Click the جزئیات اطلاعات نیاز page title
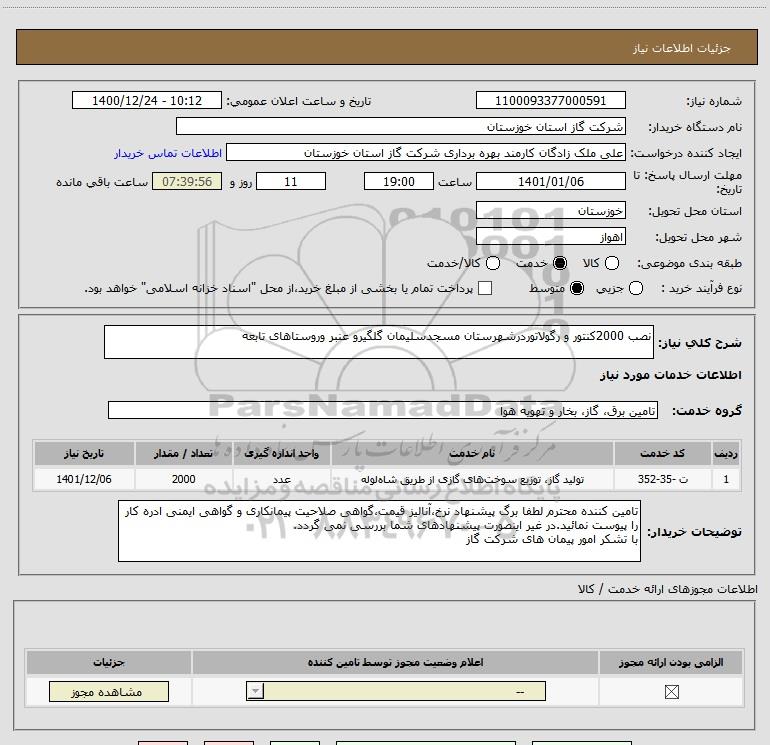770x745 pixels. pyautogui.click(x=681, y=48)
